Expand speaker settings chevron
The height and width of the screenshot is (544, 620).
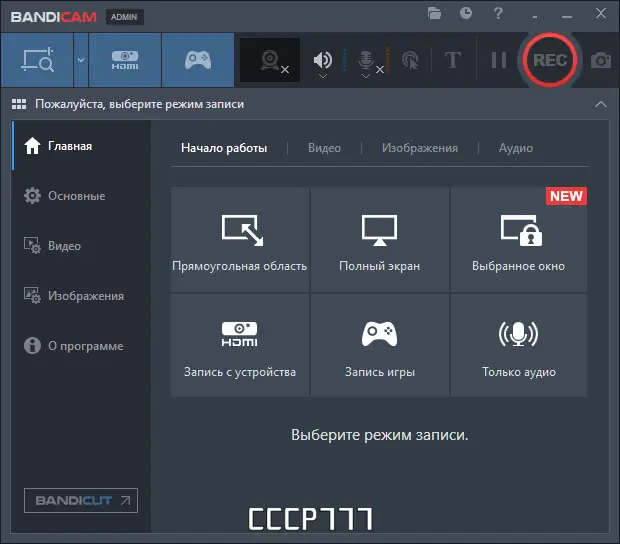323,76
